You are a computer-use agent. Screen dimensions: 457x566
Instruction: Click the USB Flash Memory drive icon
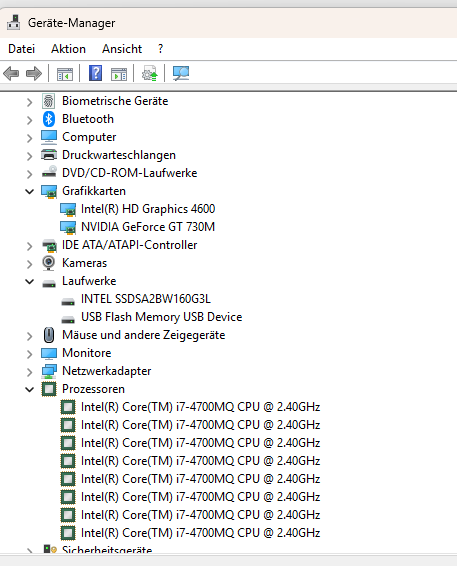(x=68, y=319)
